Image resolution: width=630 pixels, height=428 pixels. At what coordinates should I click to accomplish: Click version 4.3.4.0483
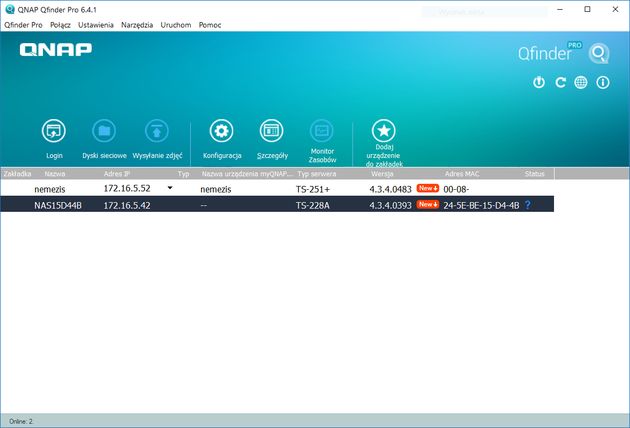391,189
